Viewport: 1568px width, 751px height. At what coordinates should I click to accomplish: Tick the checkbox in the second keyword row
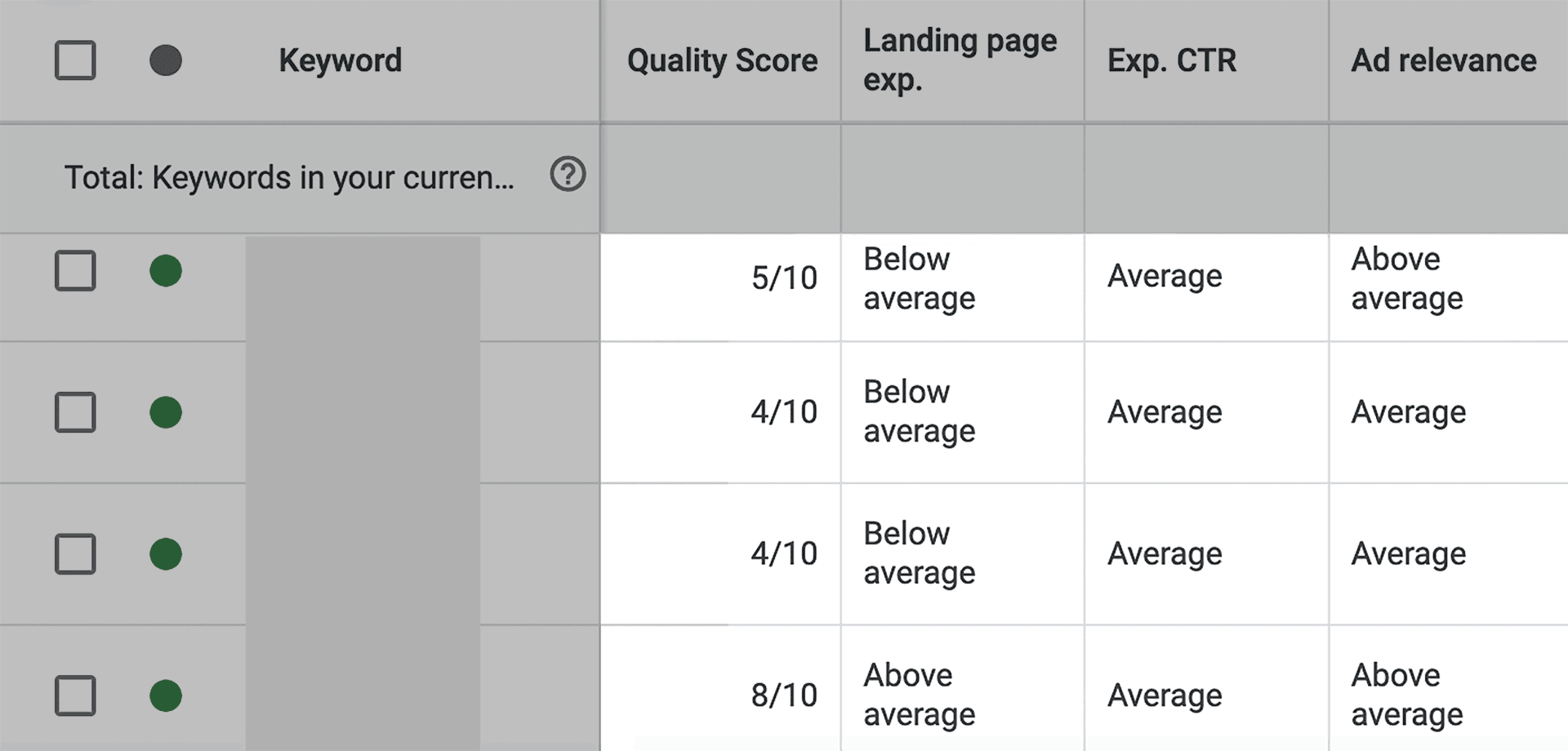(75, 412)
